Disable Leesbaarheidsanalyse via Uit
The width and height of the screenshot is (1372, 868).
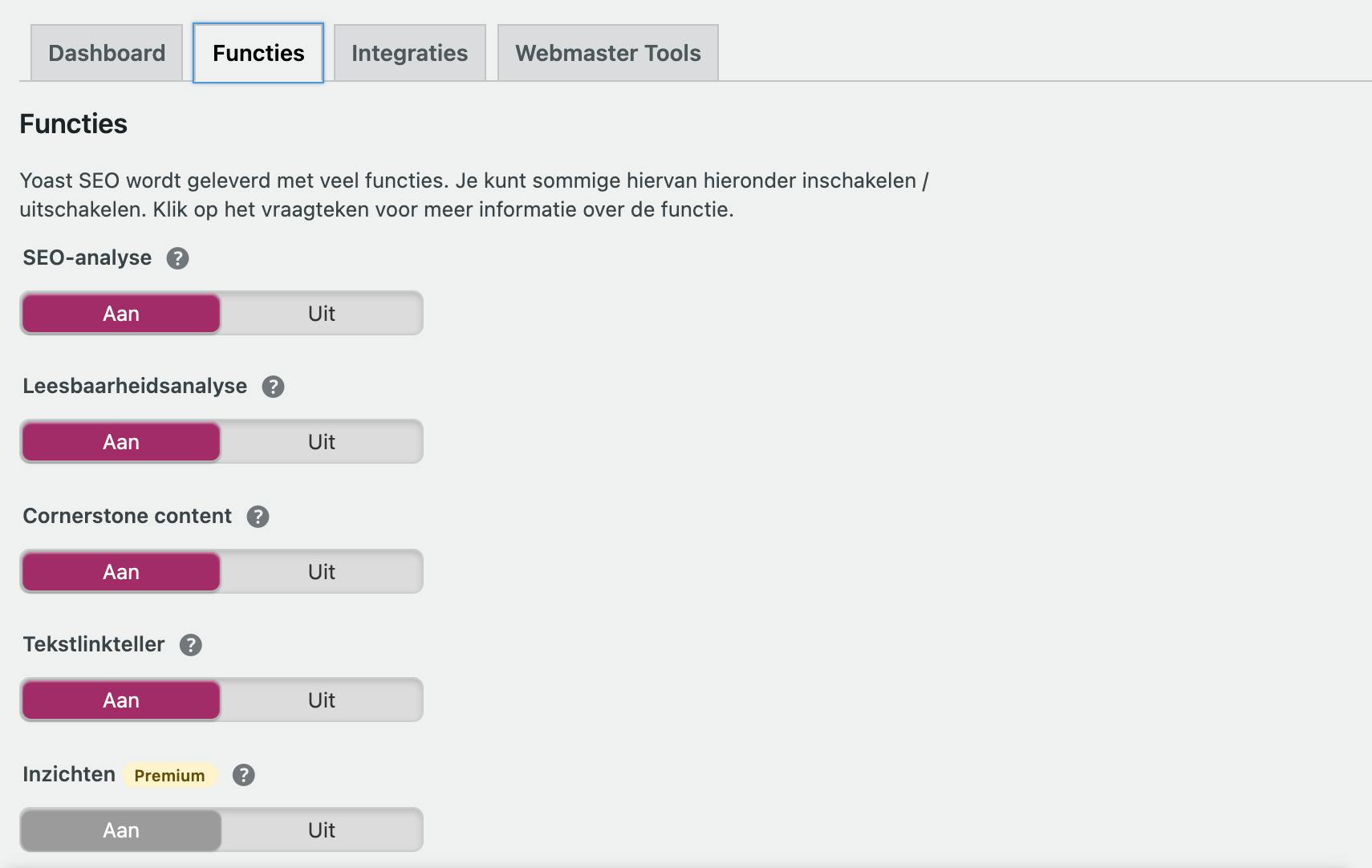tap(322, 442)
